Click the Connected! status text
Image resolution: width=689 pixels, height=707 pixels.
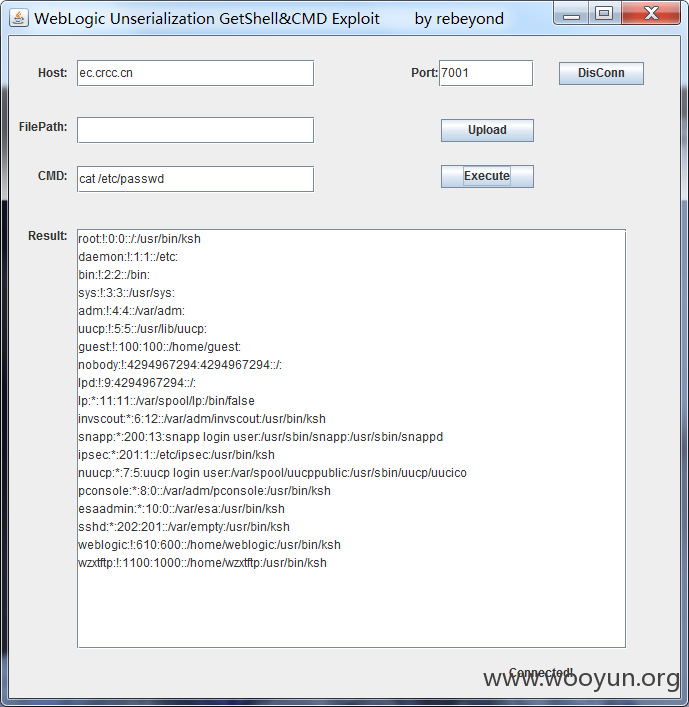click(541, 673)
